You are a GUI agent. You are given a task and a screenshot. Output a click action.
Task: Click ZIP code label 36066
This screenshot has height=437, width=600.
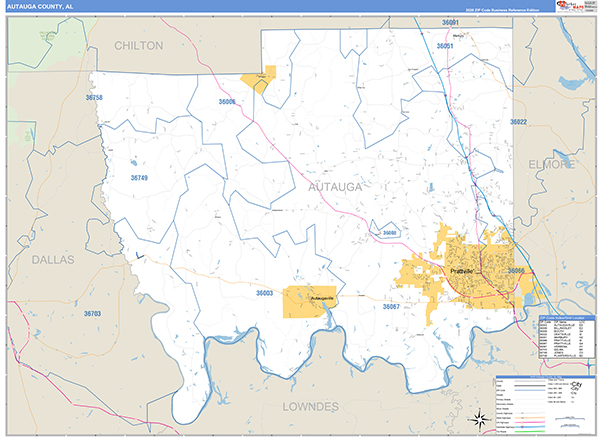click(x=516, y=271)
